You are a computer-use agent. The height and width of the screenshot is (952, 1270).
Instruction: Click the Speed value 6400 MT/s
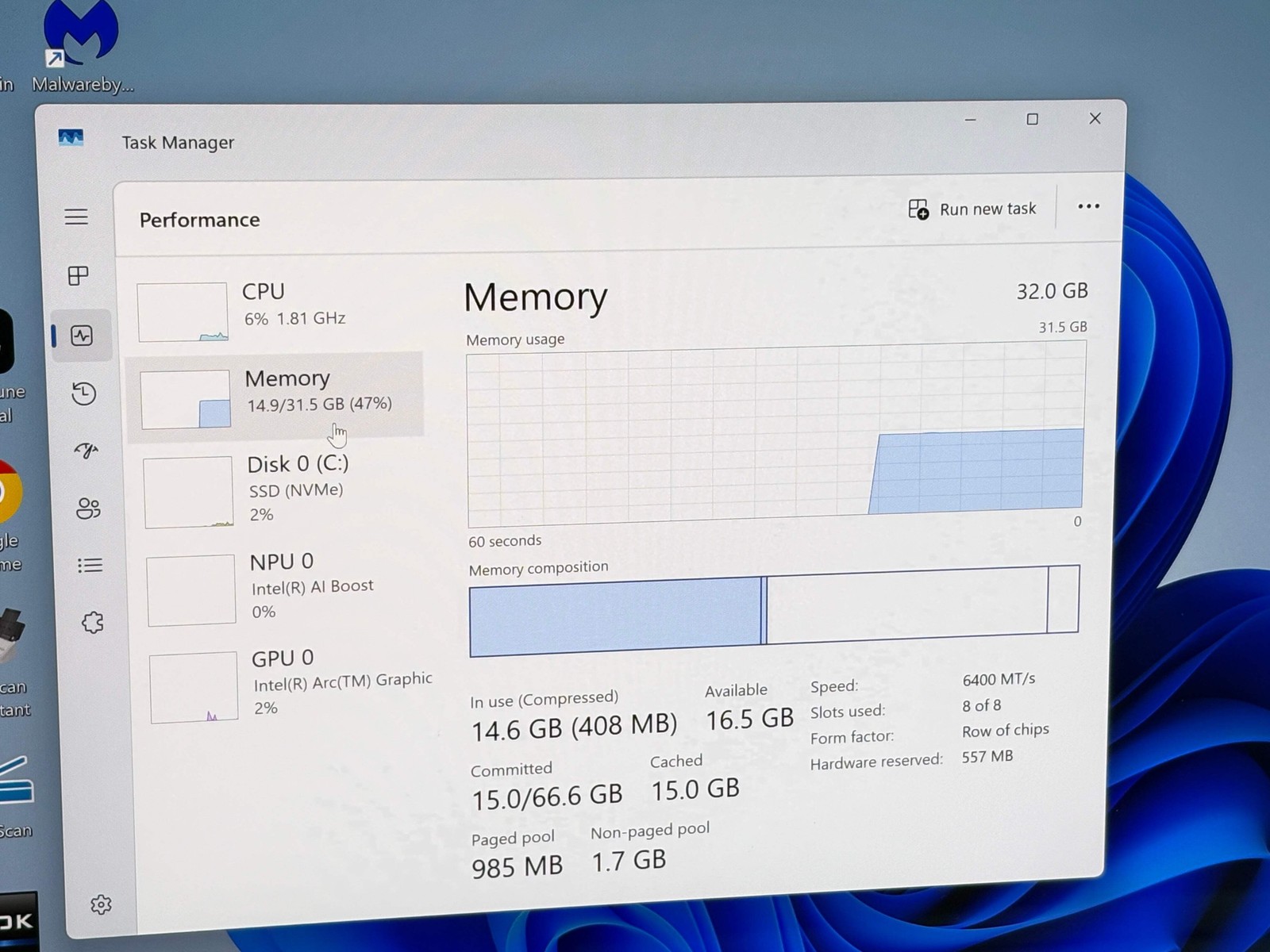point(999,679)
